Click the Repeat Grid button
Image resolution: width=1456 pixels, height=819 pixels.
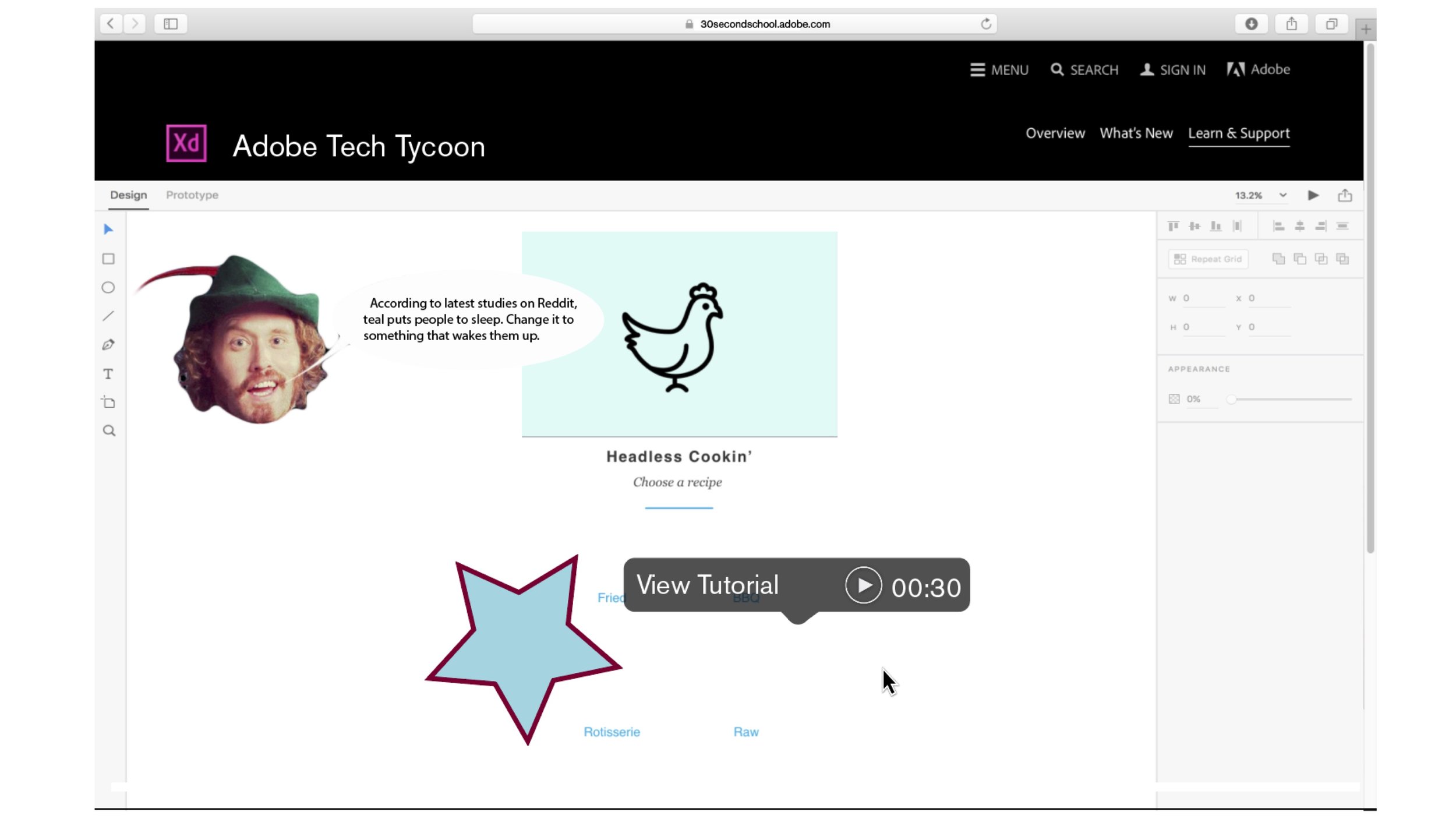click(x=1208, y=259)
